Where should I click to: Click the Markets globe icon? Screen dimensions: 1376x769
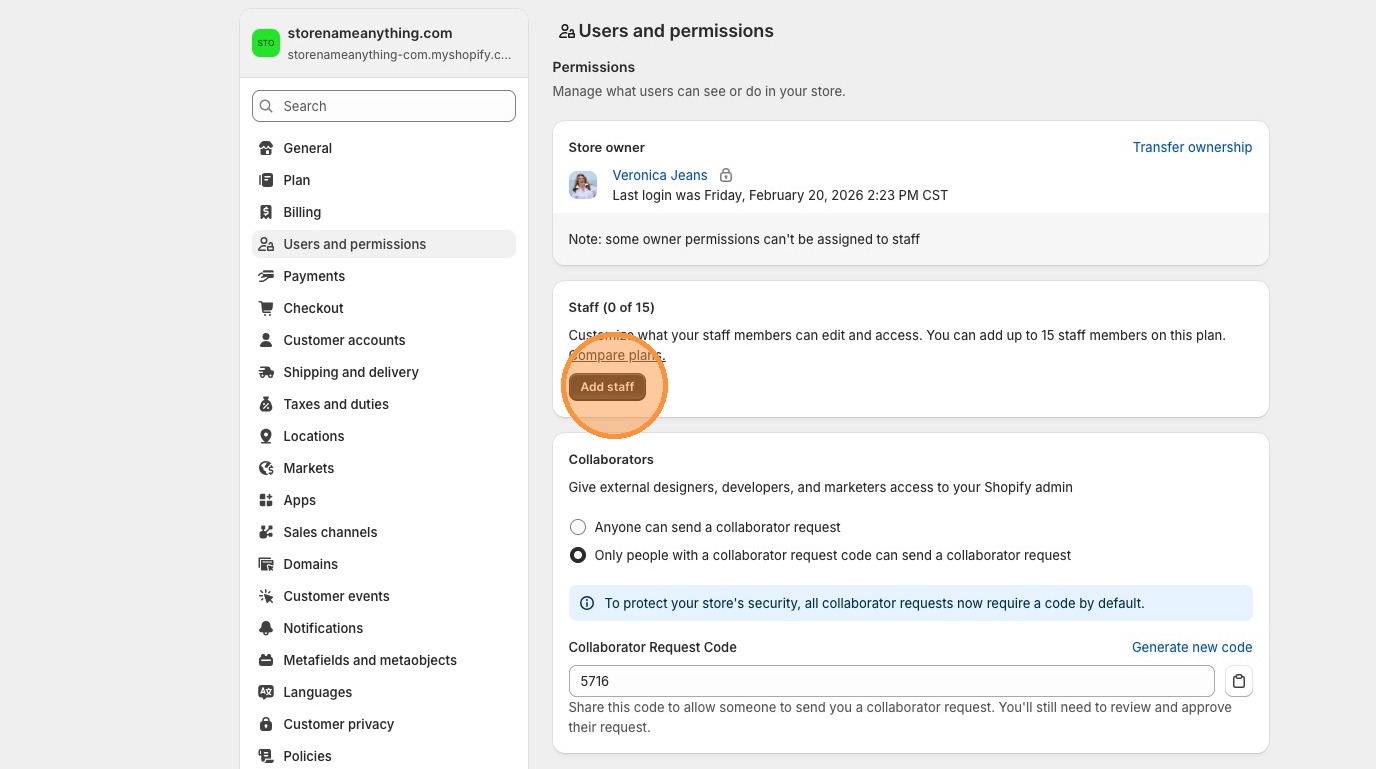pos(266,468)
